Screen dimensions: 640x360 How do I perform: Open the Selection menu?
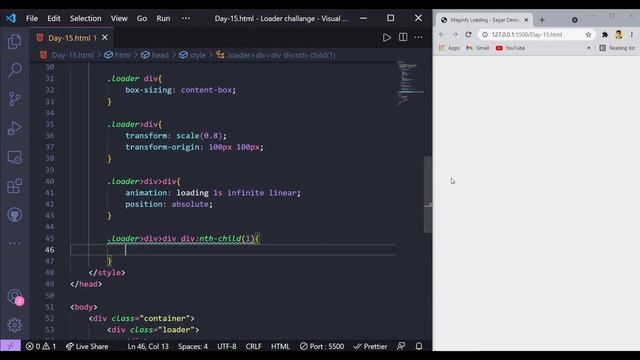[85, 18]
